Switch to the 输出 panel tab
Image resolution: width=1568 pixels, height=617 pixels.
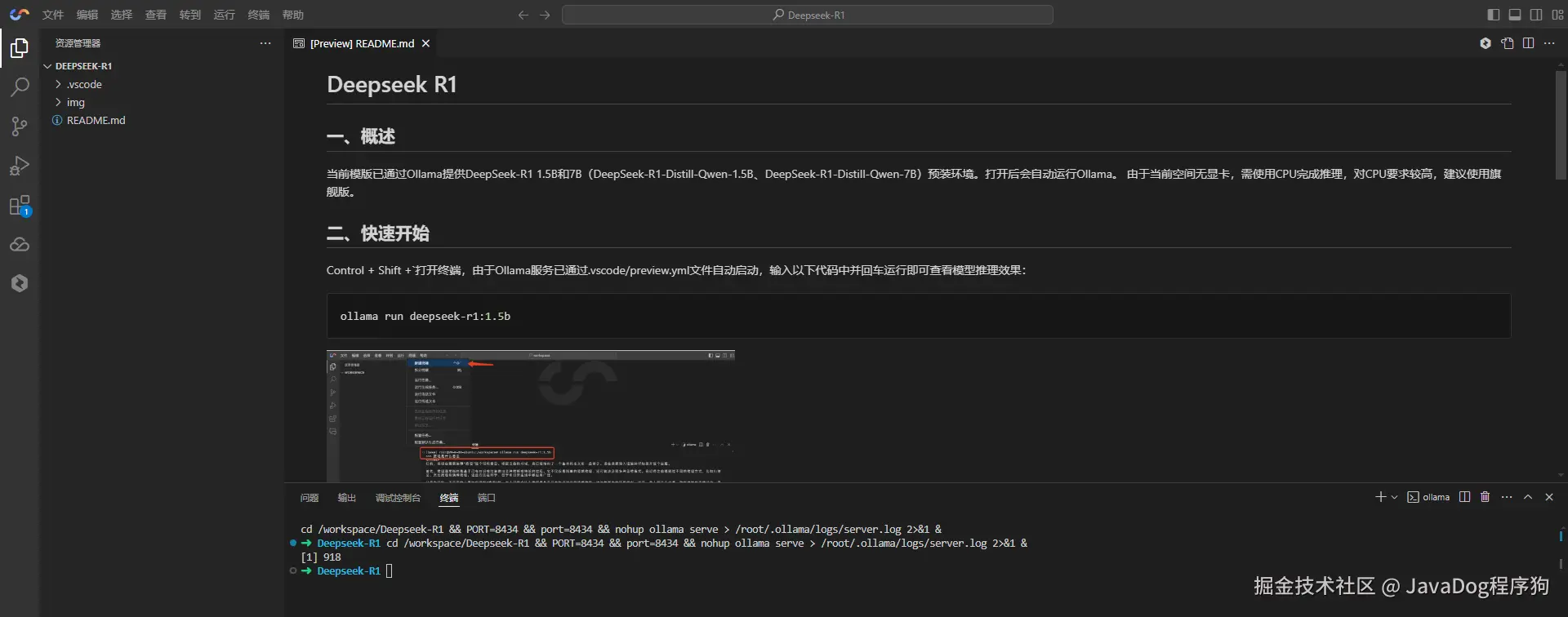(x=347, y=498)
